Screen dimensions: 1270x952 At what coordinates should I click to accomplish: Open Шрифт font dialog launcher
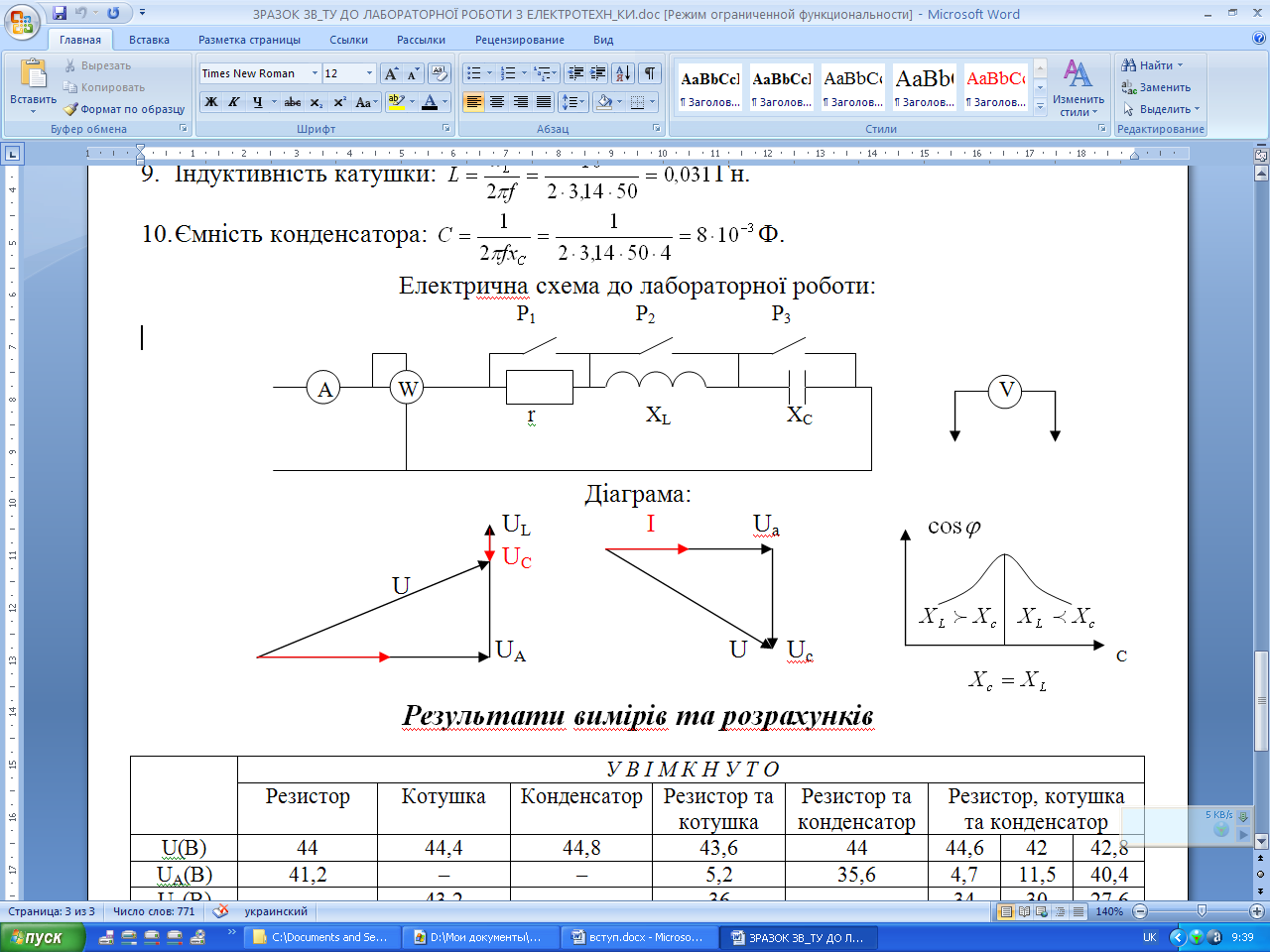click(446, 129)
